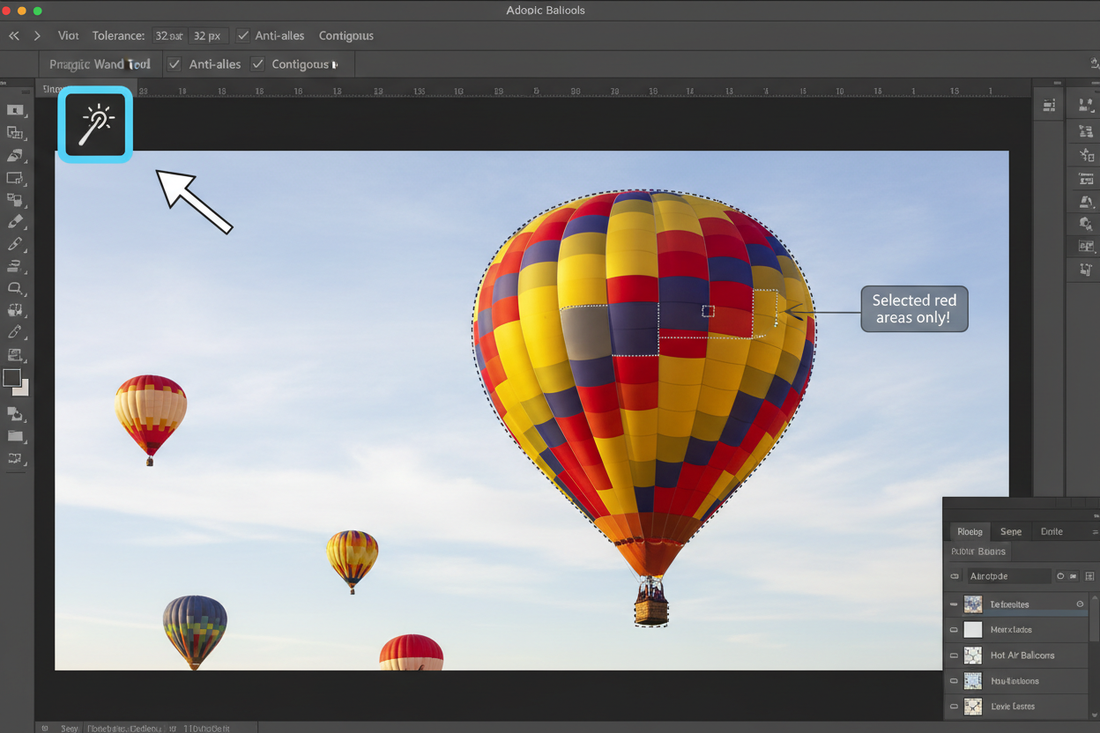This screenshot has height=733, width=1100.
Task: Open the Crop tool
Action: [x=15, y=180]
